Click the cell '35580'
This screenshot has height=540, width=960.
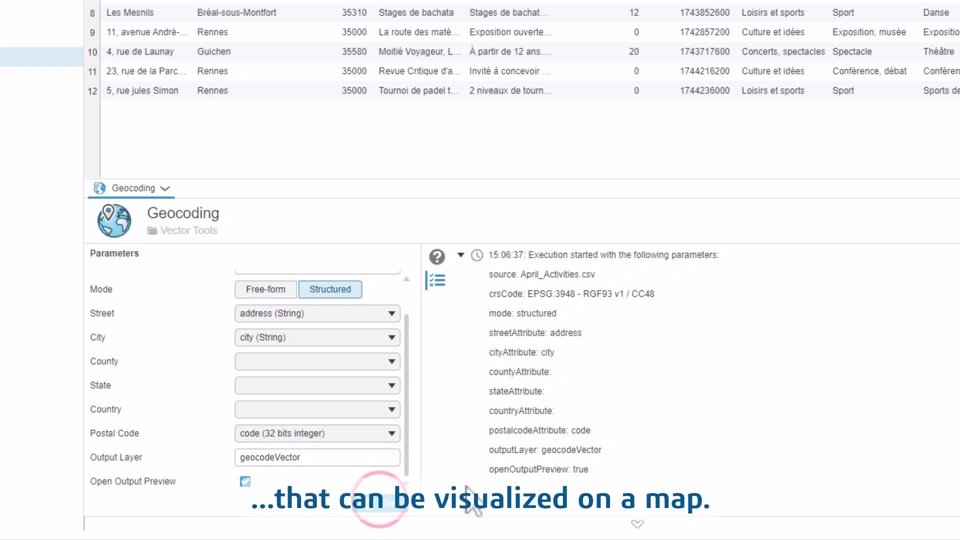click(354, 51)
